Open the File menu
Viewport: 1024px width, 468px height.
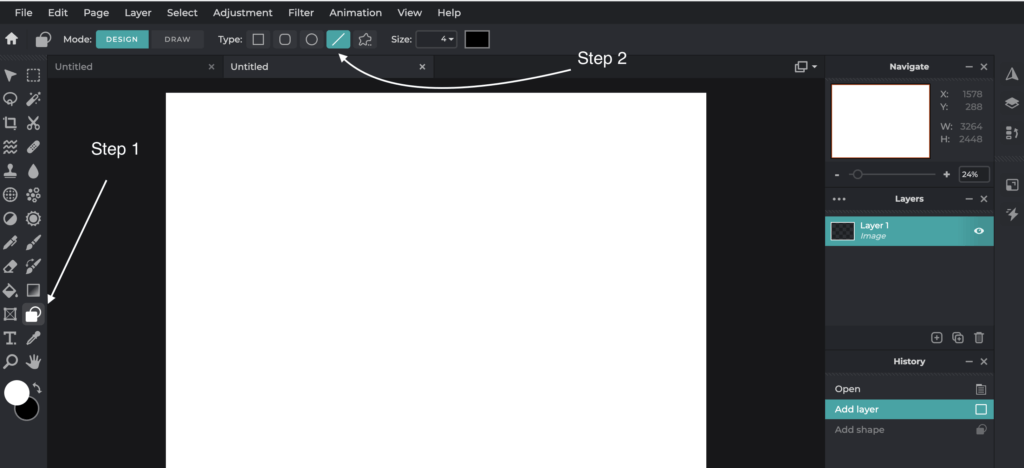[24, 12]
